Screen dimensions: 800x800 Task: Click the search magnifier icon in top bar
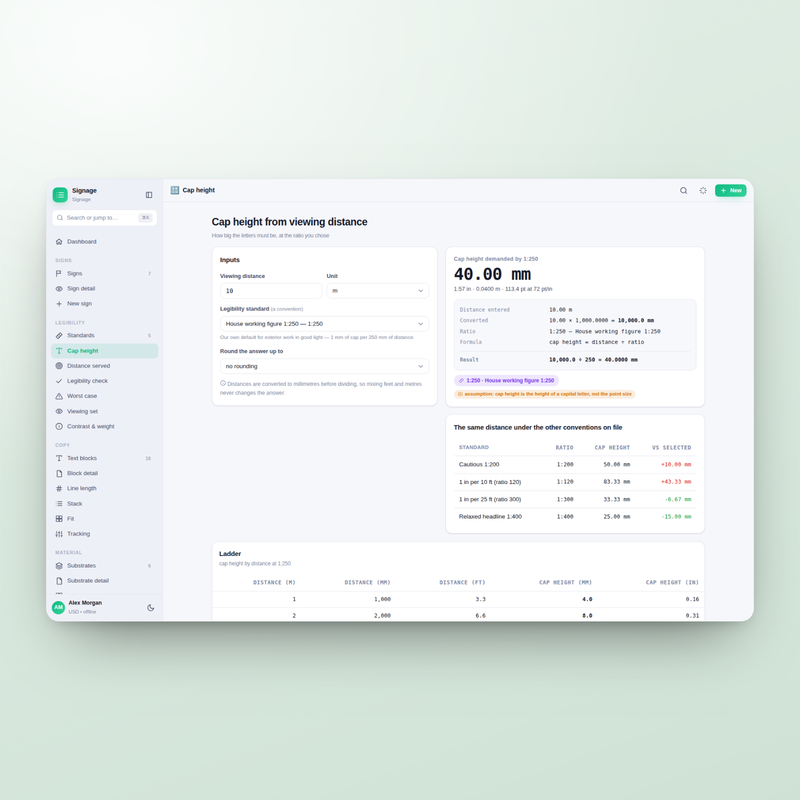click(x=683, y=190)
